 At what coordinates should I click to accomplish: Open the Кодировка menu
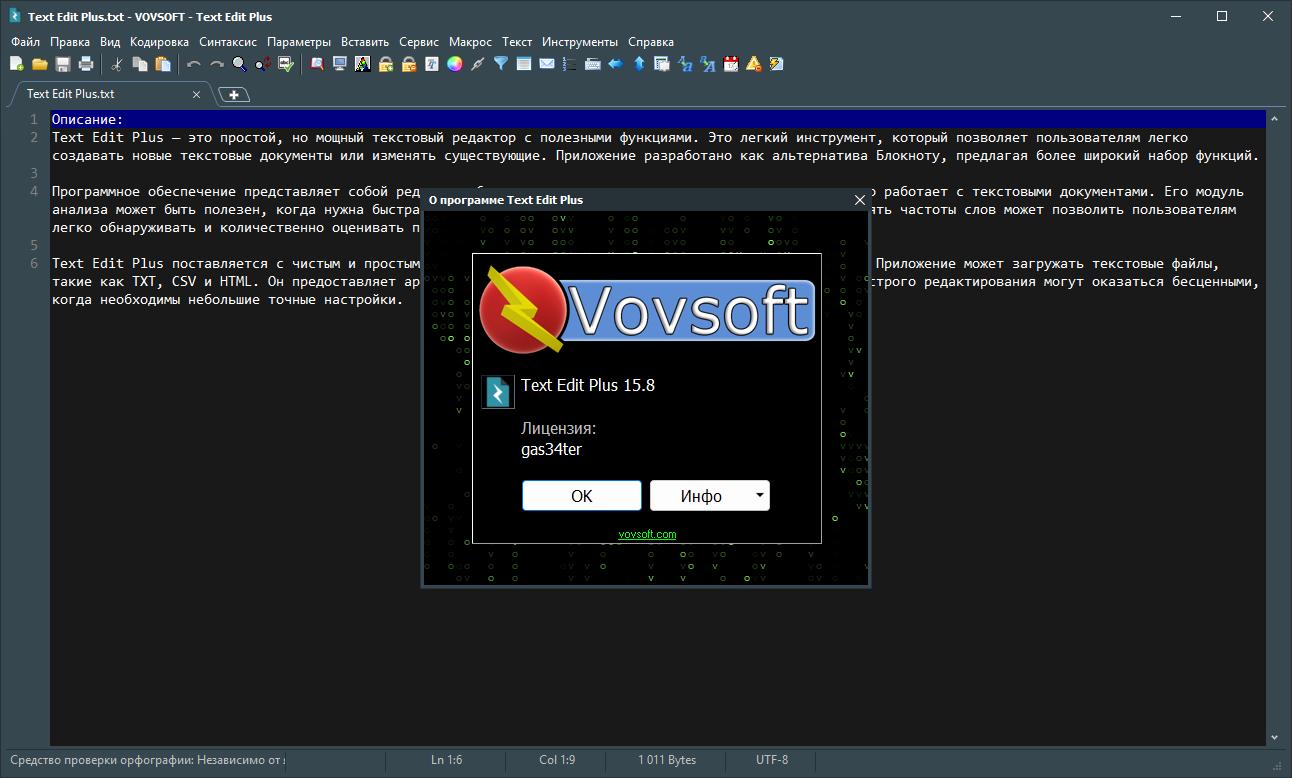159,42
